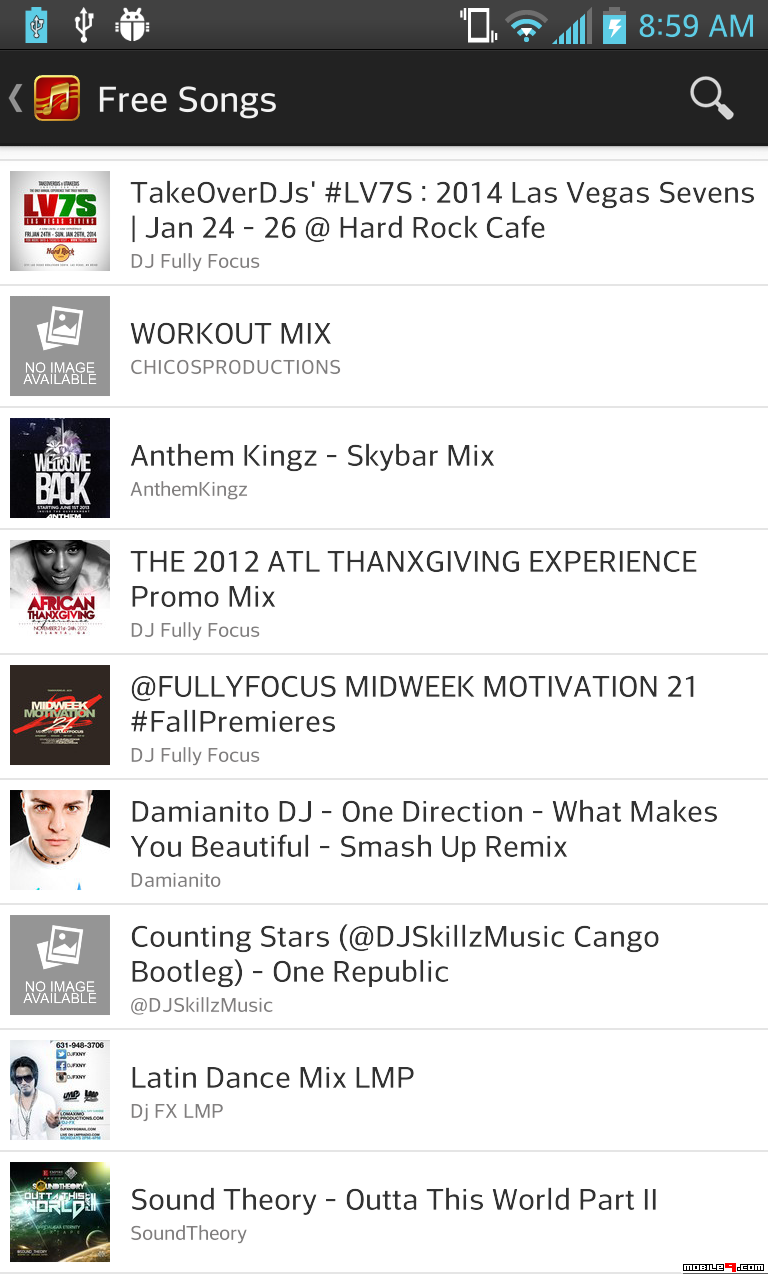Tap the phone vibrate mode icon

click(x=479, y=25)
